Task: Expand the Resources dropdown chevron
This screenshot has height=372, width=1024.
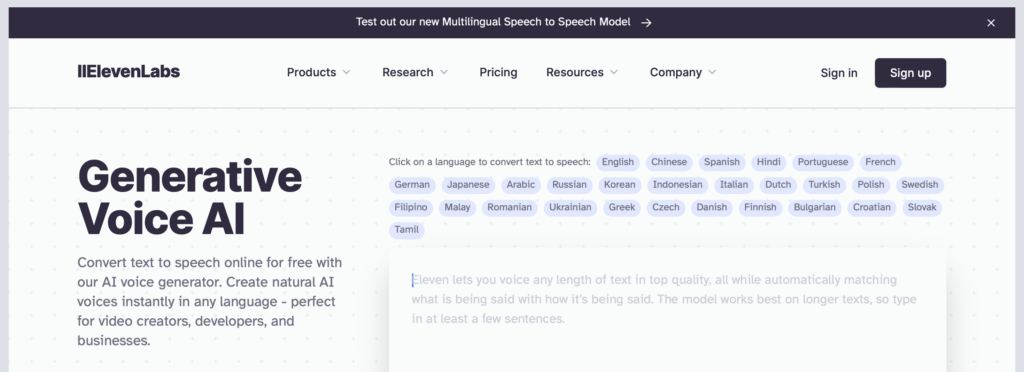Action: point(614,72)
